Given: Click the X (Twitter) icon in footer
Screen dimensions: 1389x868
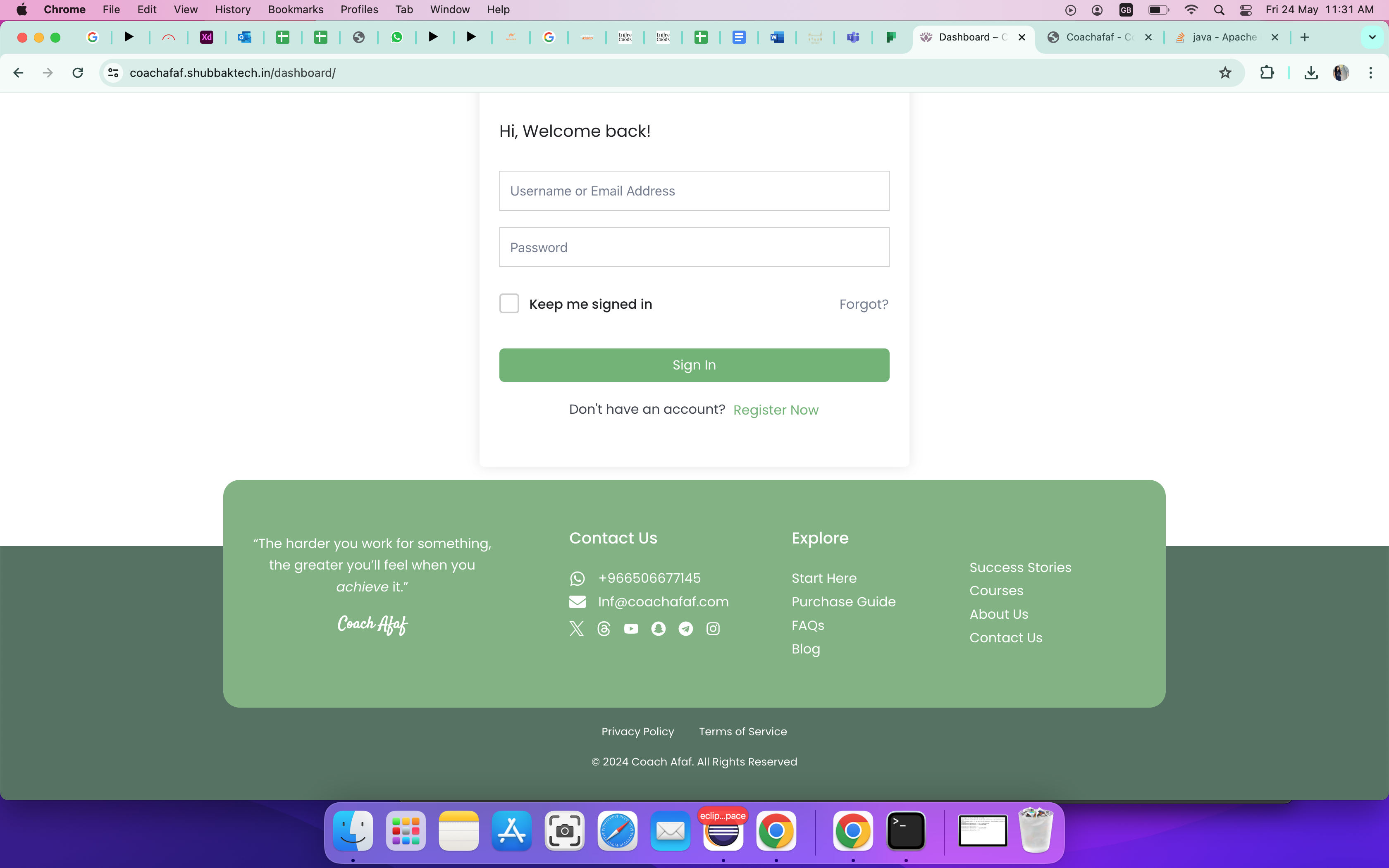Looking at the screenshot, I should point(576,629).
